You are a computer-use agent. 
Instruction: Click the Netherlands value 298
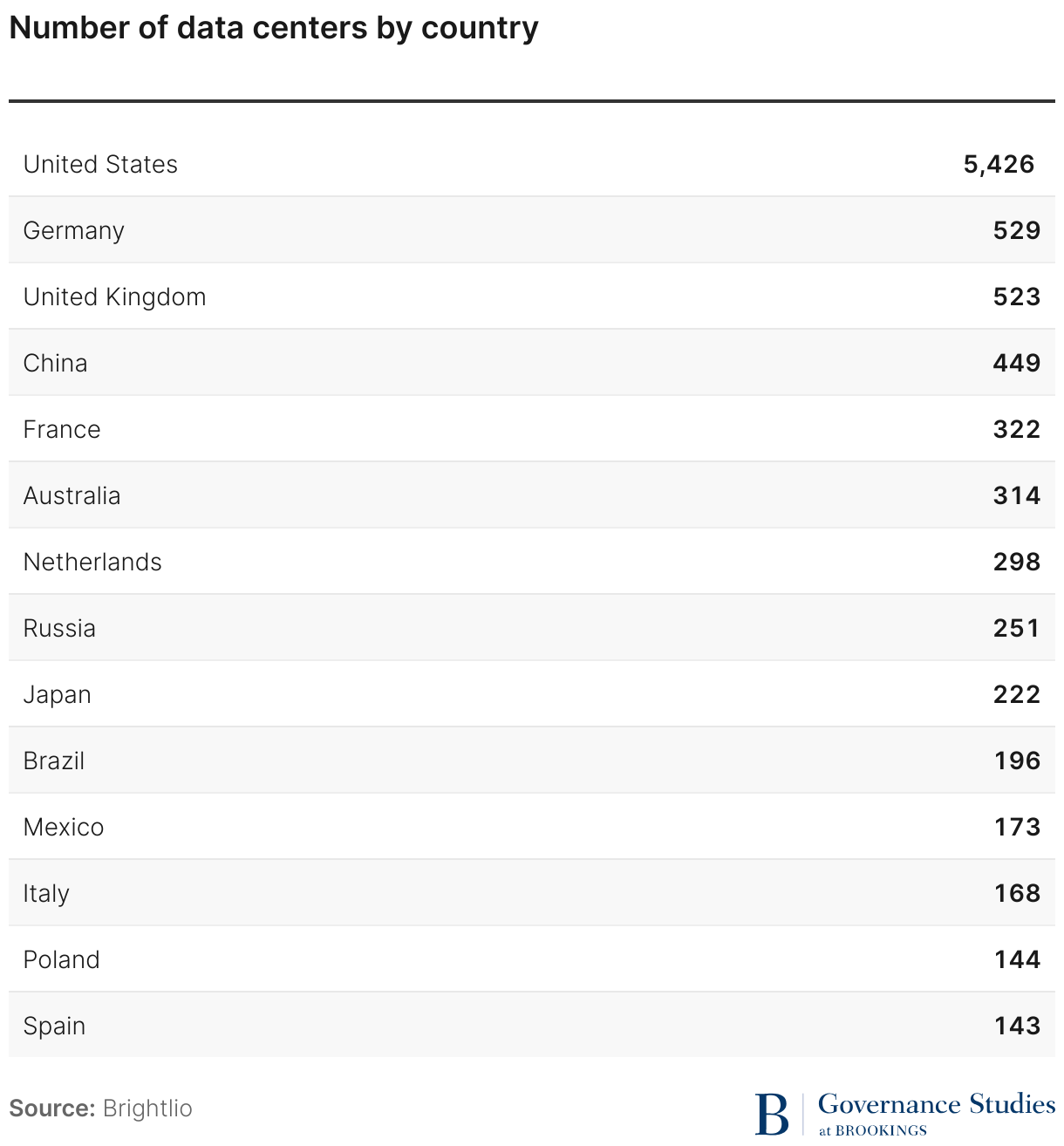1016,562
